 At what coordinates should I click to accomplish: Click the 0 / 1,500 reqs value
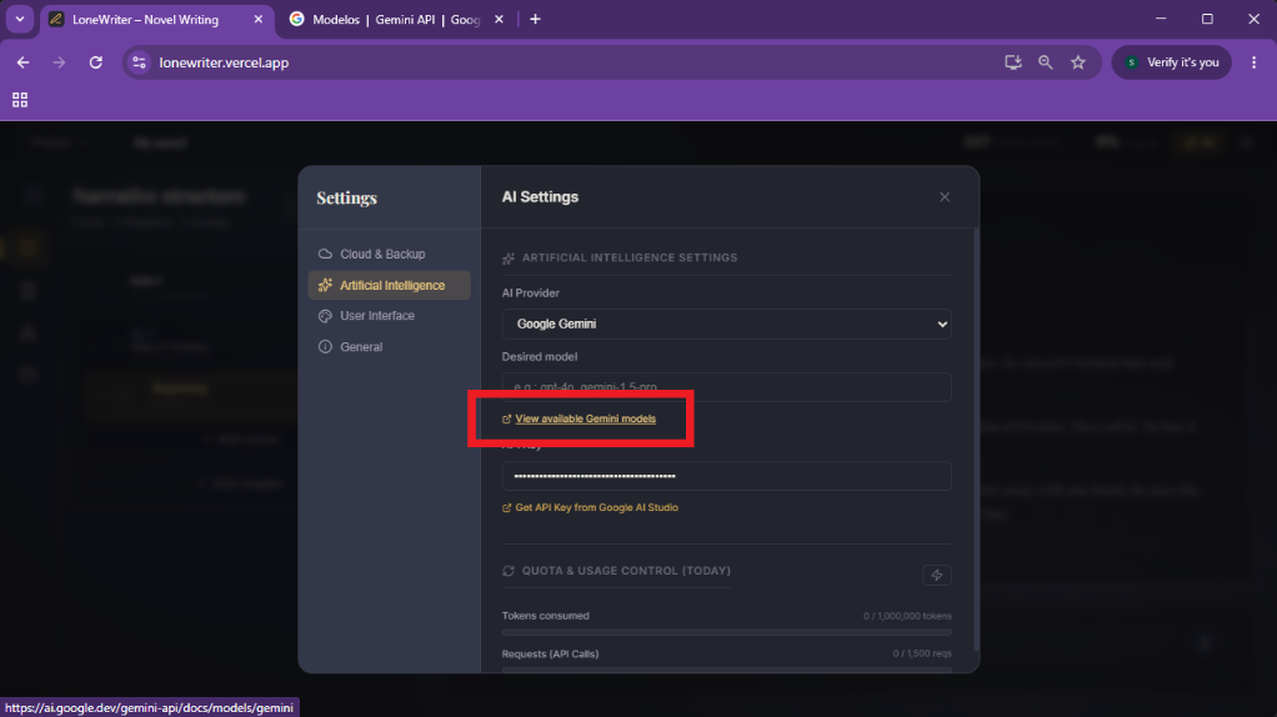pyautogui.click(x=922, y=654)
